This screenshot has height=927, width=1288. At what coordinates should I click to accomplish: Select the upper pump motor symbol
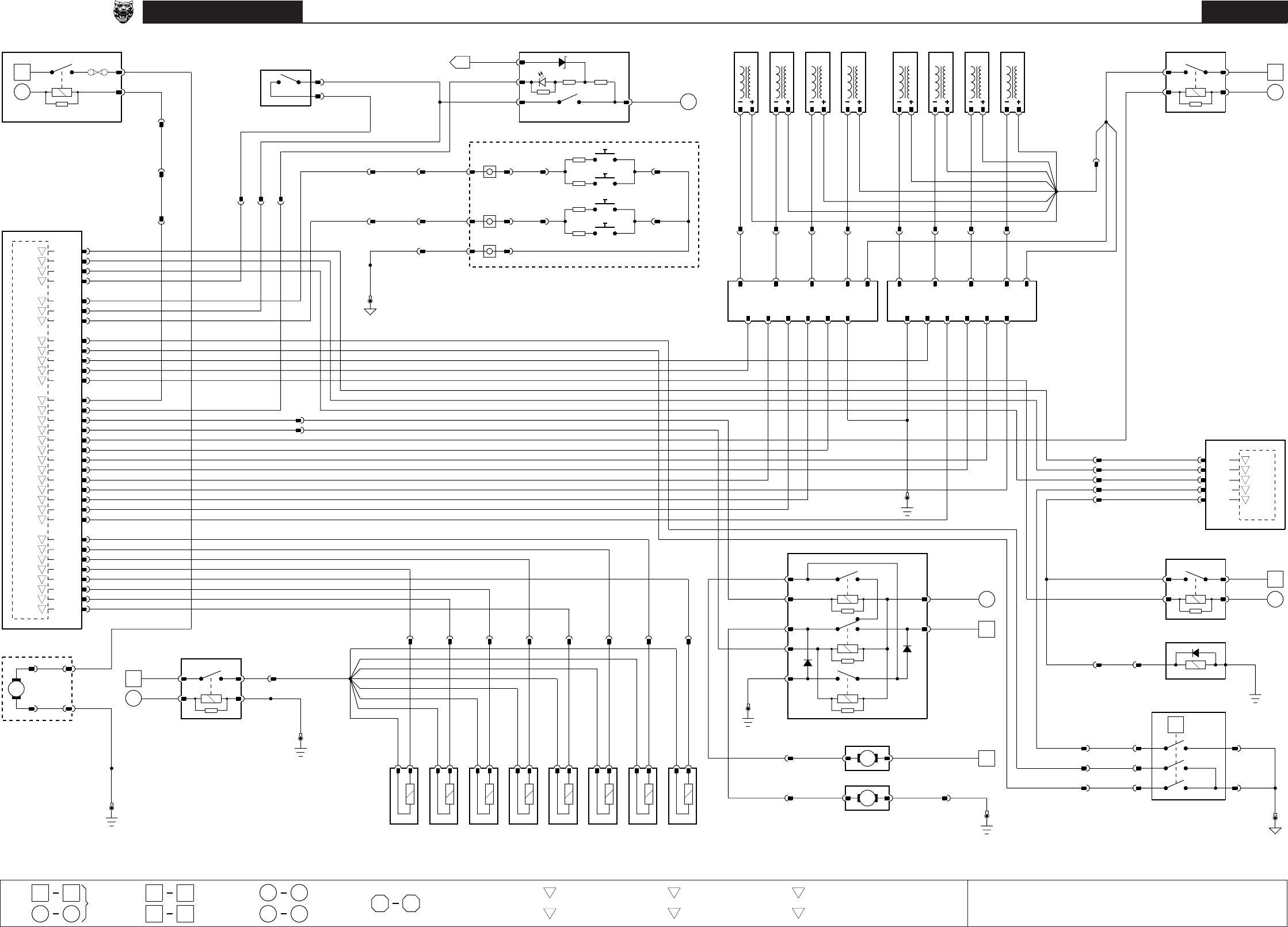[867, 758]
